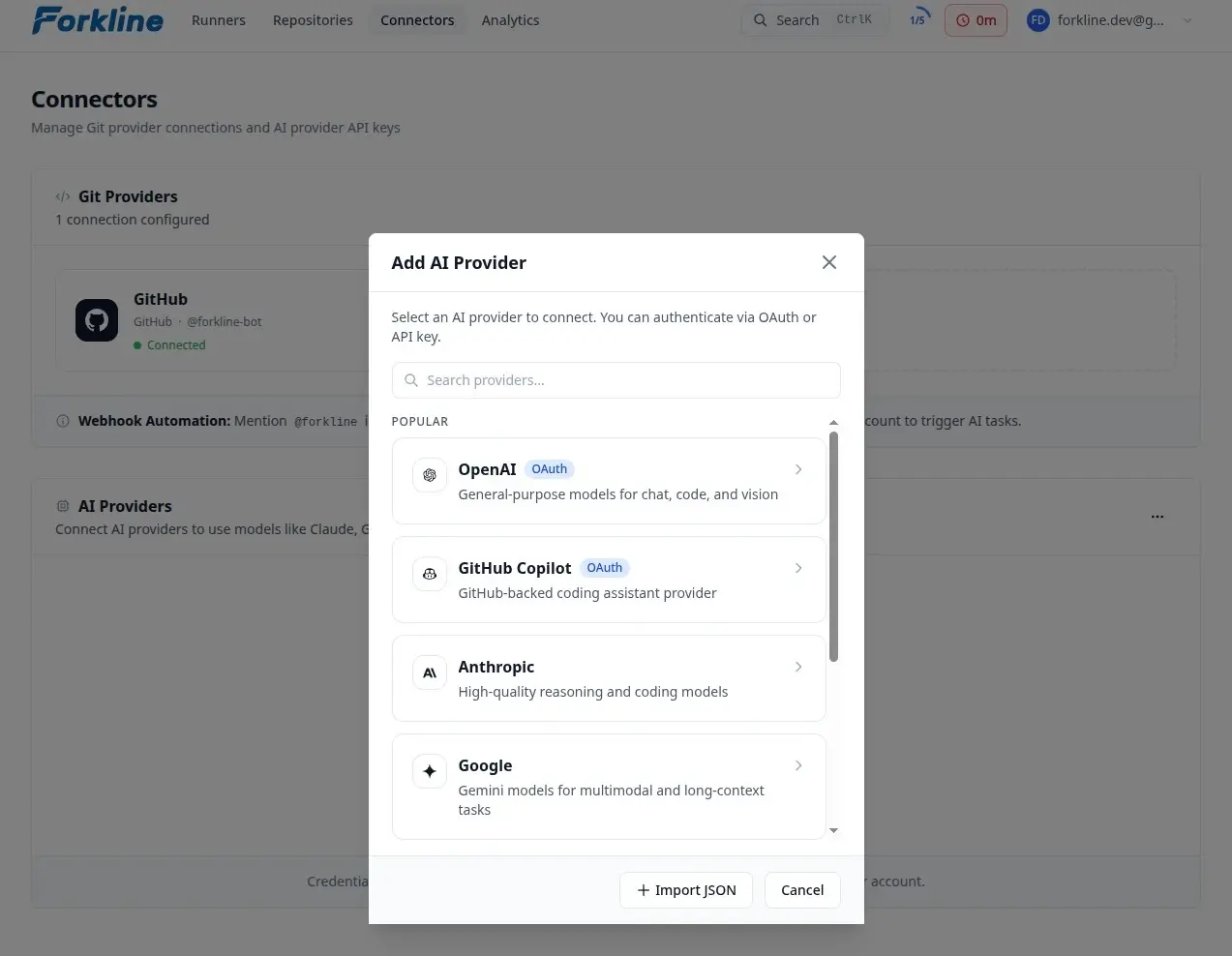This screenshot has width=1232, height=956.
Task: Click the Connectors page heading
Action: pyautogui.click(x=94, y=99)
